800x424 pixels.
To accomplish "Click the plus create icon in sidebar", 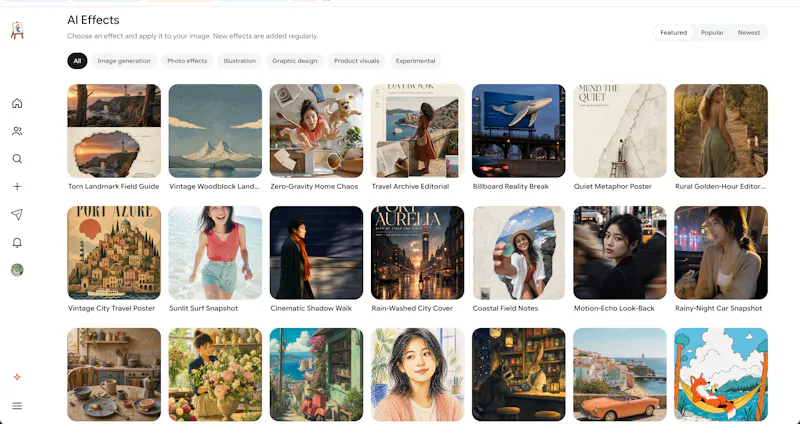I will tap(17, 187).
